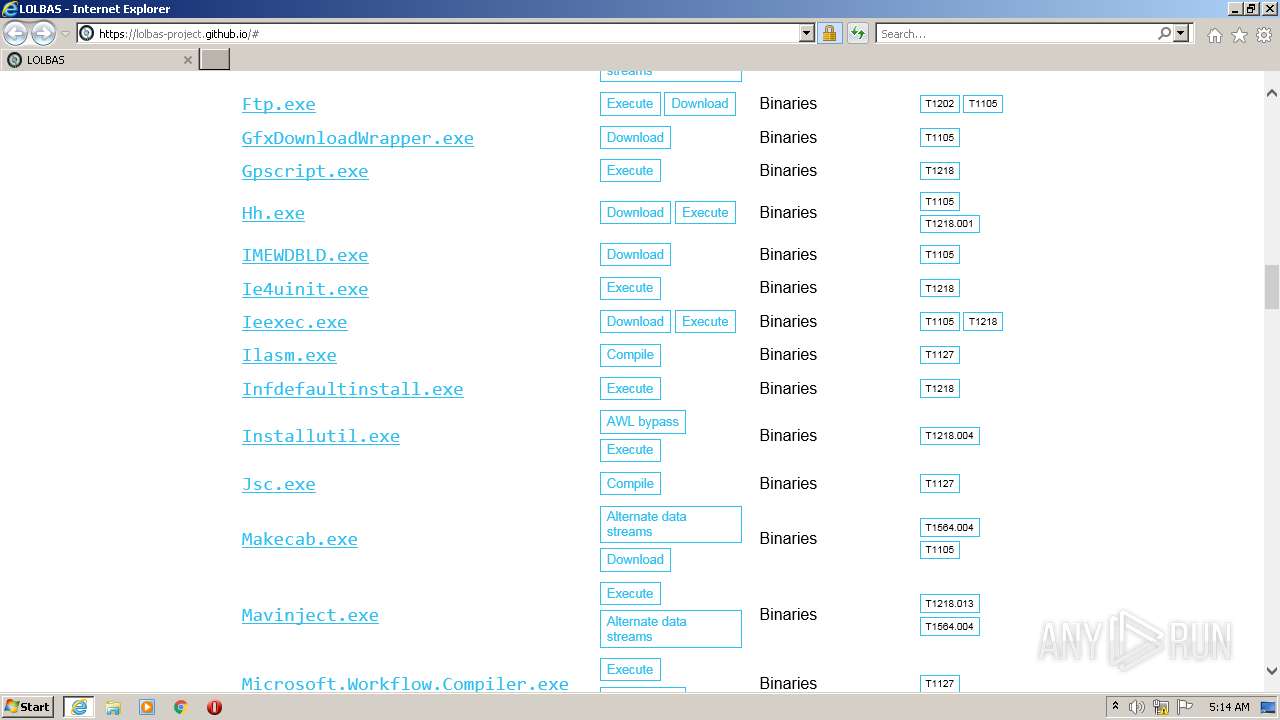
Task: Open the search provider dropdown
Action: point(1181,33)
